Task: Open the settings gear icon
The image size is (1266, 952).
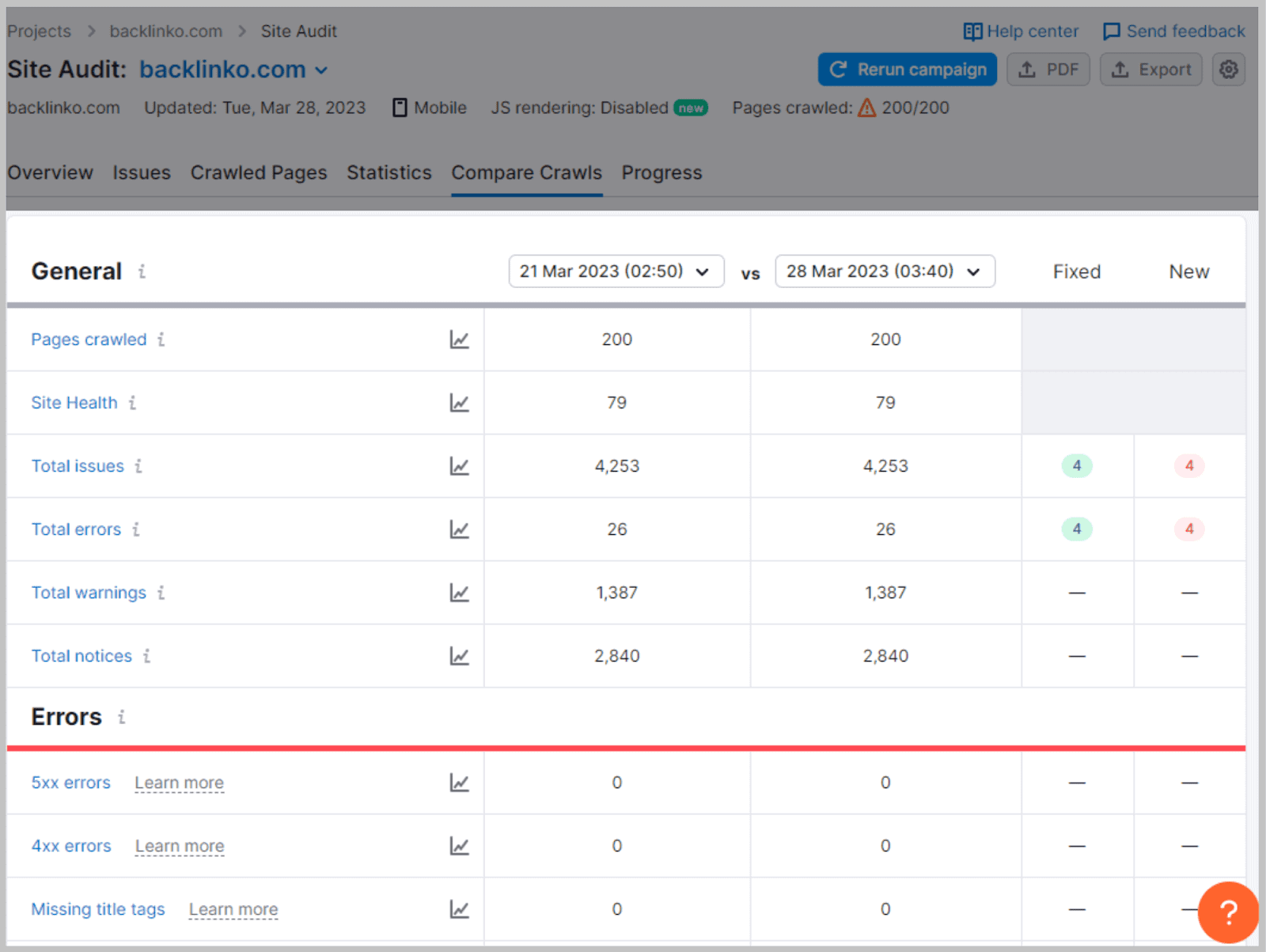Action: click(x=1228, y=70)
